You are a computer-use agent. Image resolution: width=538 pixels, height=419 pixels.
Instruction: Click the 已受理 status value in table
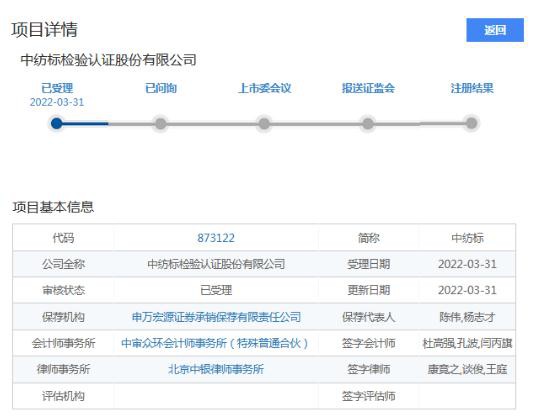(216, 290)
